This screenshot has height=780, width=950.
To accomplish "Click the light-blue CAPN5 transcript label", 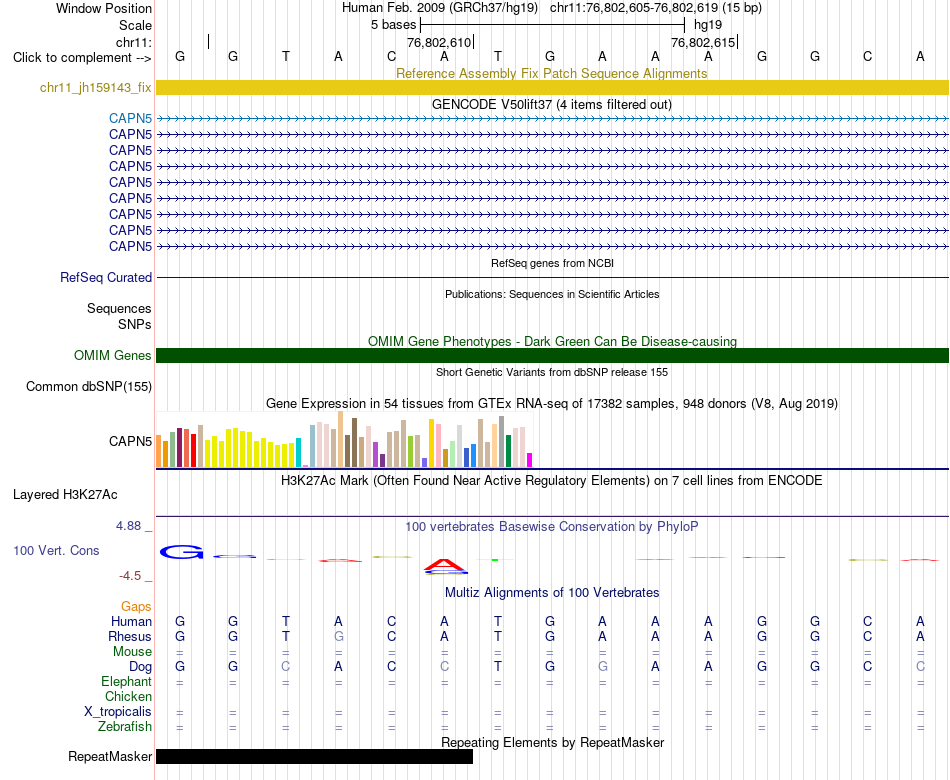I will click(x=130, y=118).
